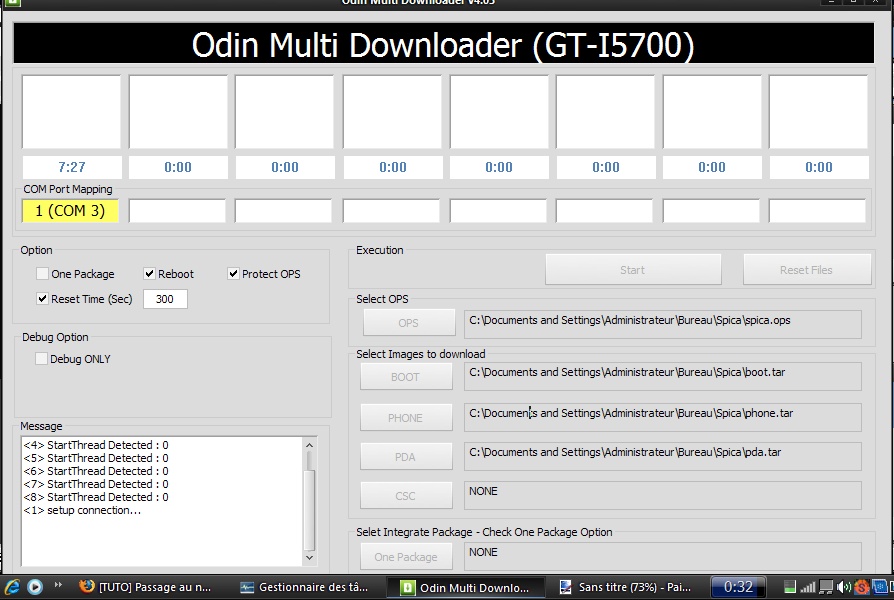The width and height of the screenshot is (894, 600).
Task: Click the OPS file select button
Action: click(409, 323)
